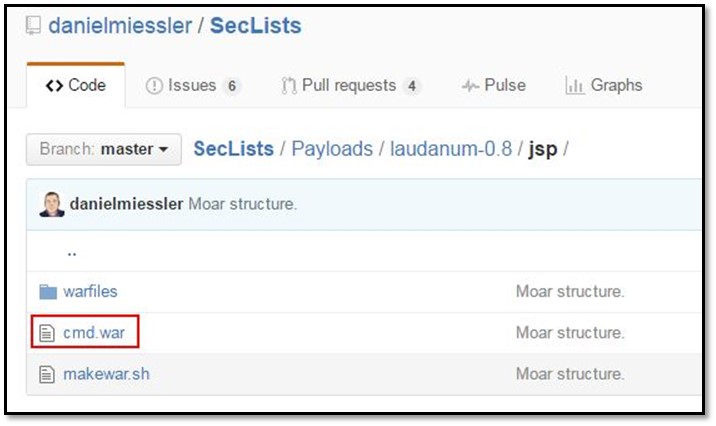Open the makewar.sh file link
Screen dimensions: 716x426
pyautogui.click(x=106, y=374)
